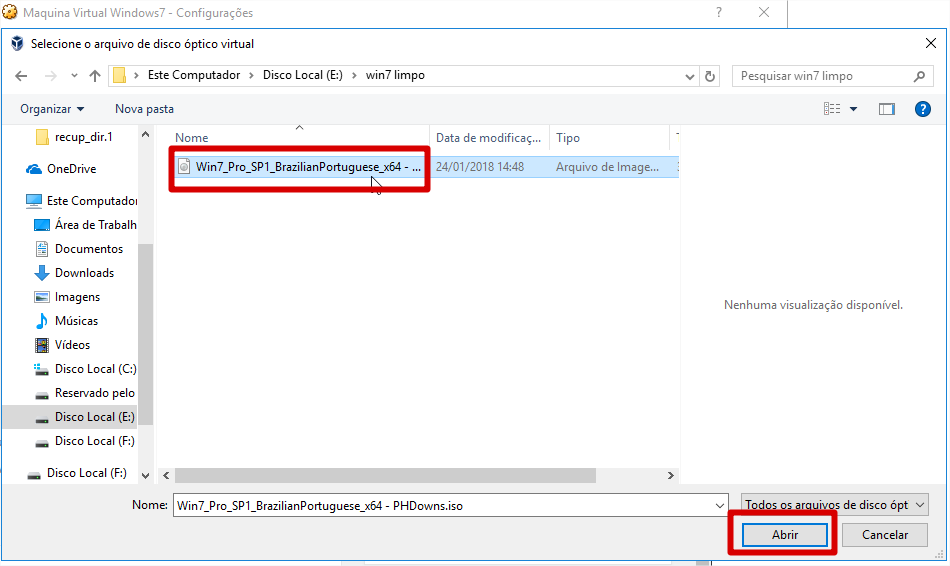Click help button in Configurações window
The image size is (950, 566).
[x=719, y=13]
